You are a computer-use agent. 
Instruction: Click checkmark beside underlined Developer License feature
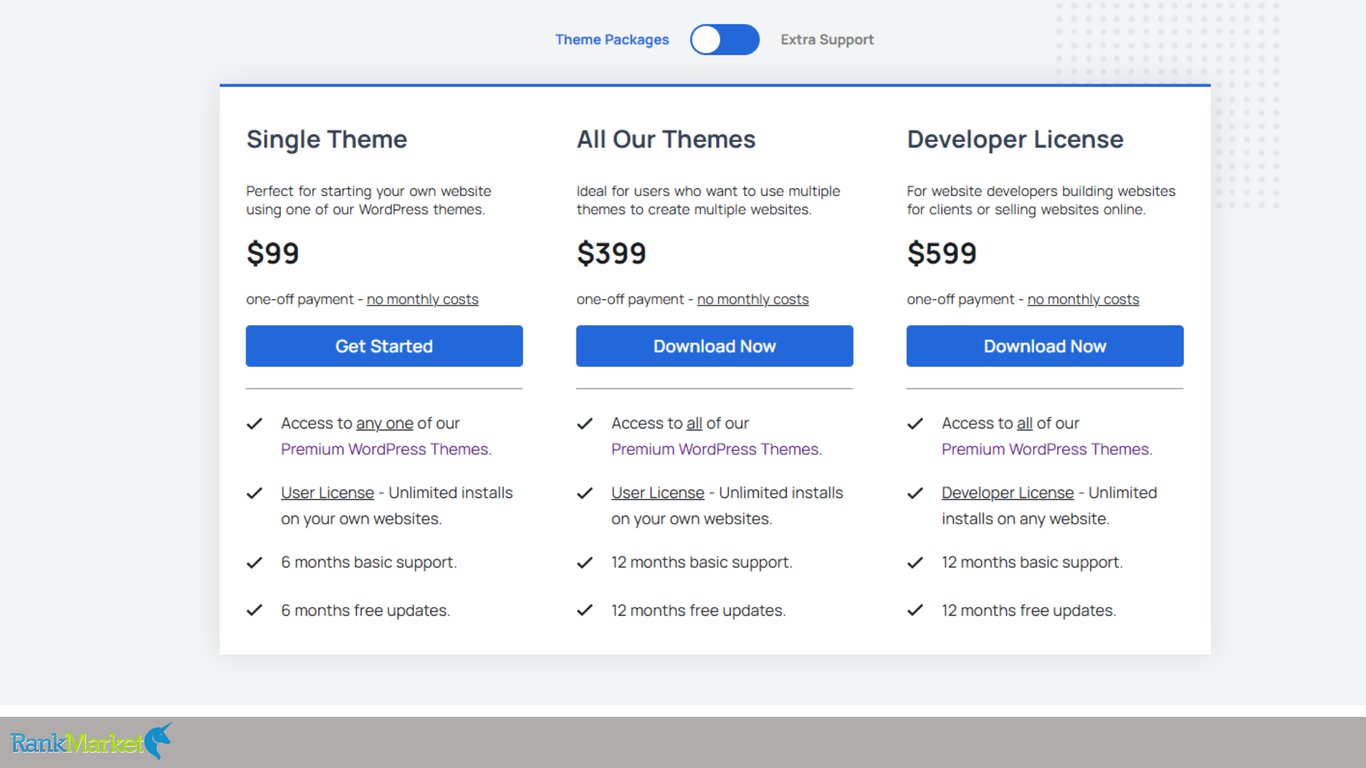(x=915, y=493)
